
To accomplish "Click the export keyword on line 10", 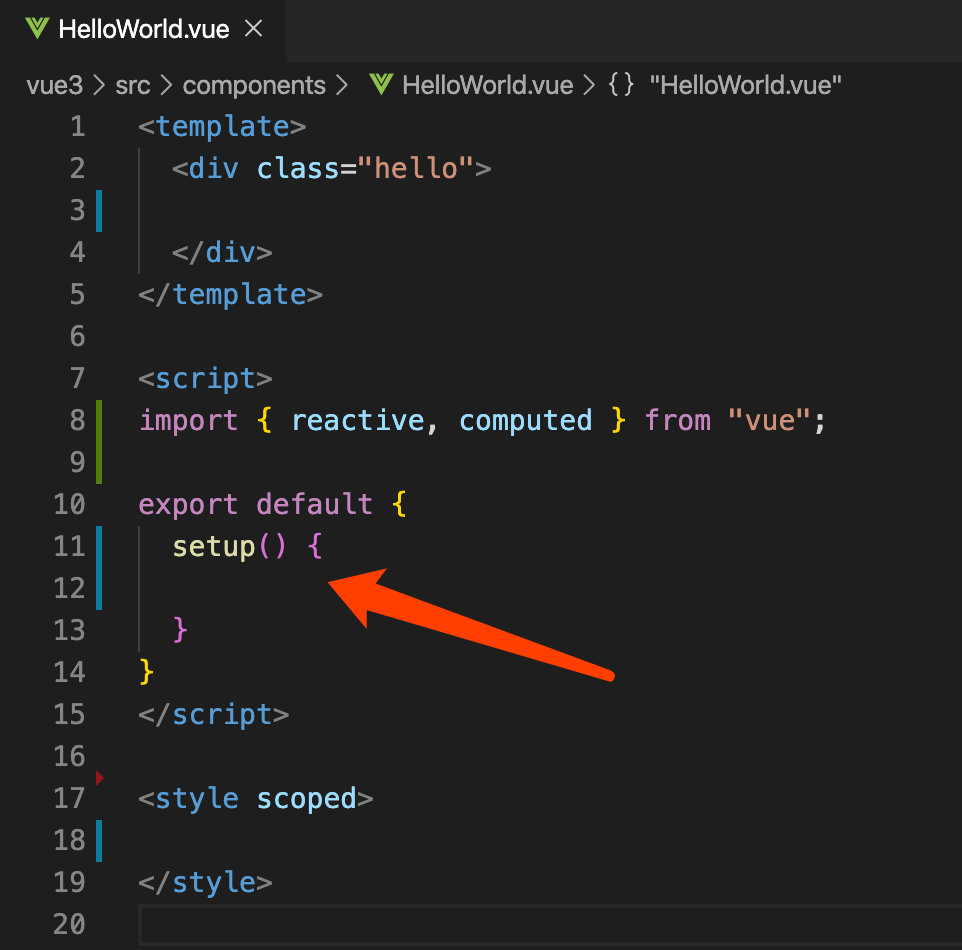I will 188,506.
